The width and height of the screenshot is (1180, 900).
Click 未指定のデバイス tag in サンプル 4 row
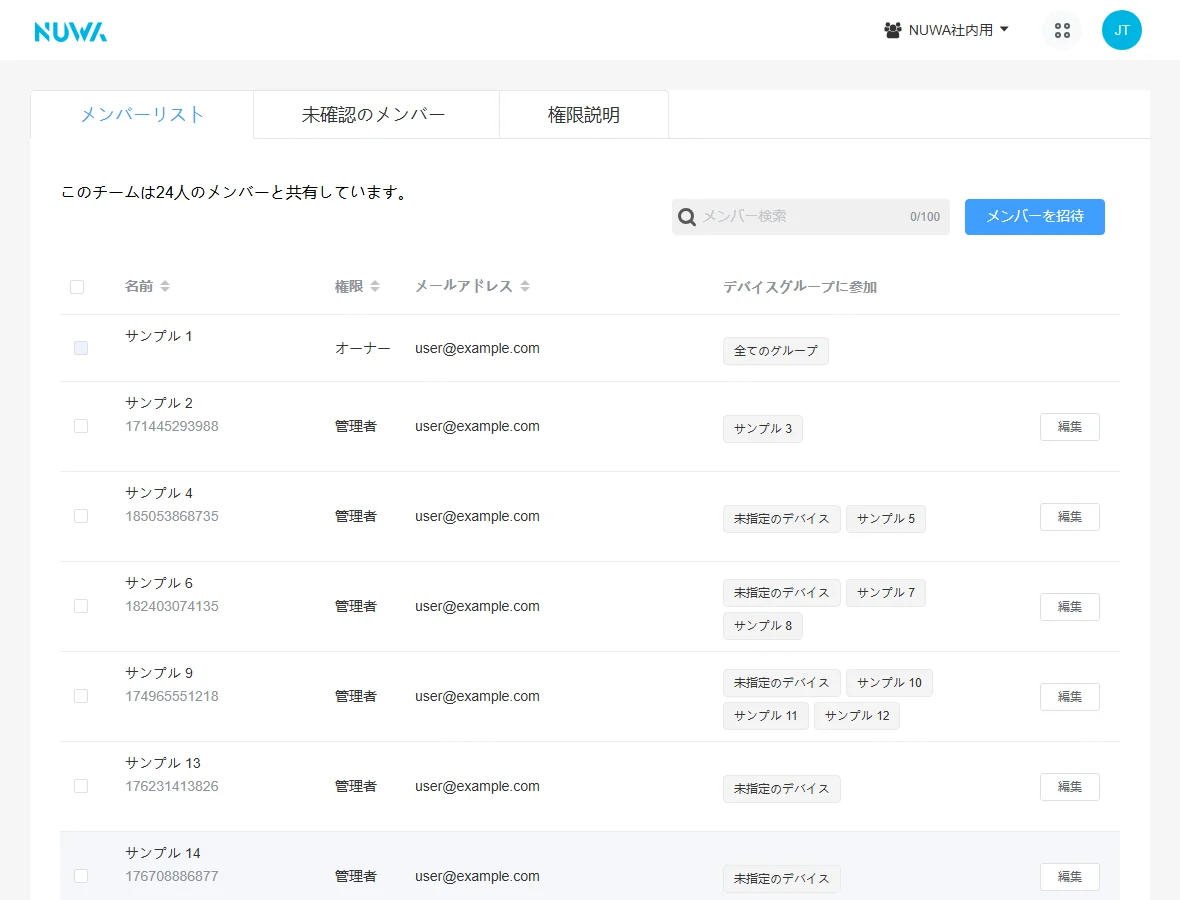pyautogui.click(x=781, y=518)
